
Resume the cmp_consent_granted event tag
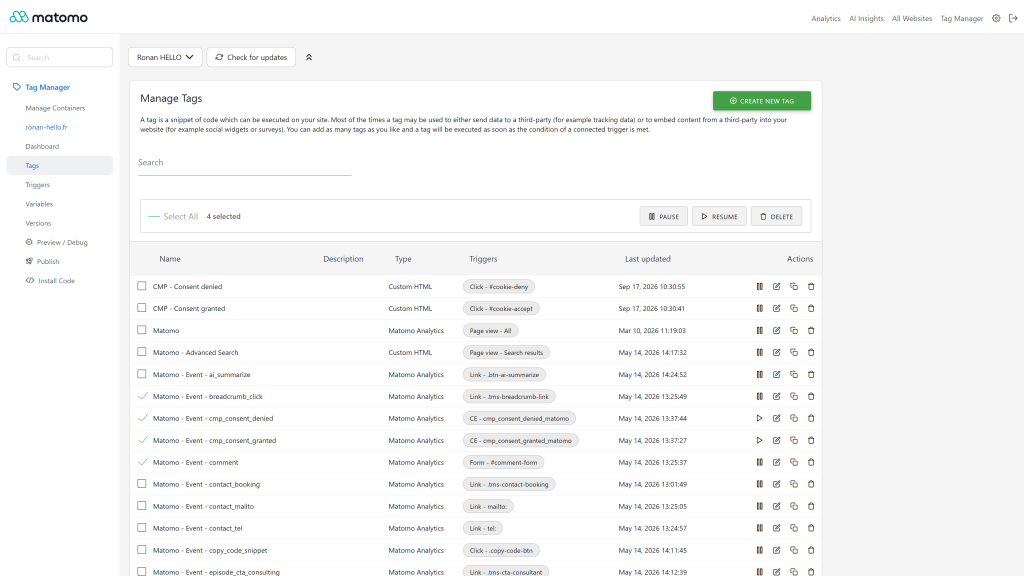[760, 440]
